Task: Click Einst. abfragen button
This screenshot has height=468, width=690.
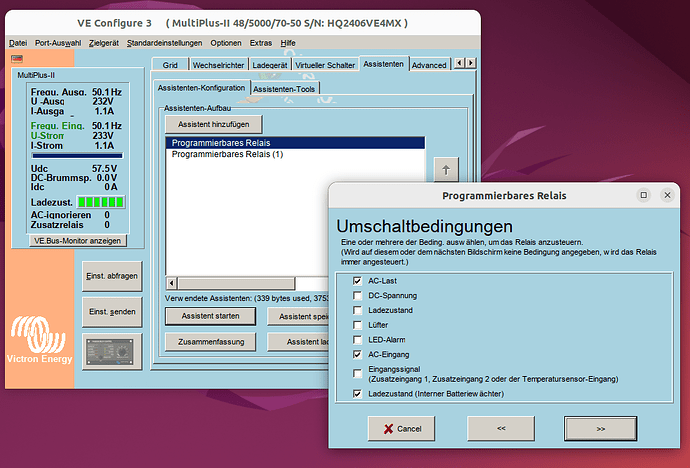Action: point(112,276)
